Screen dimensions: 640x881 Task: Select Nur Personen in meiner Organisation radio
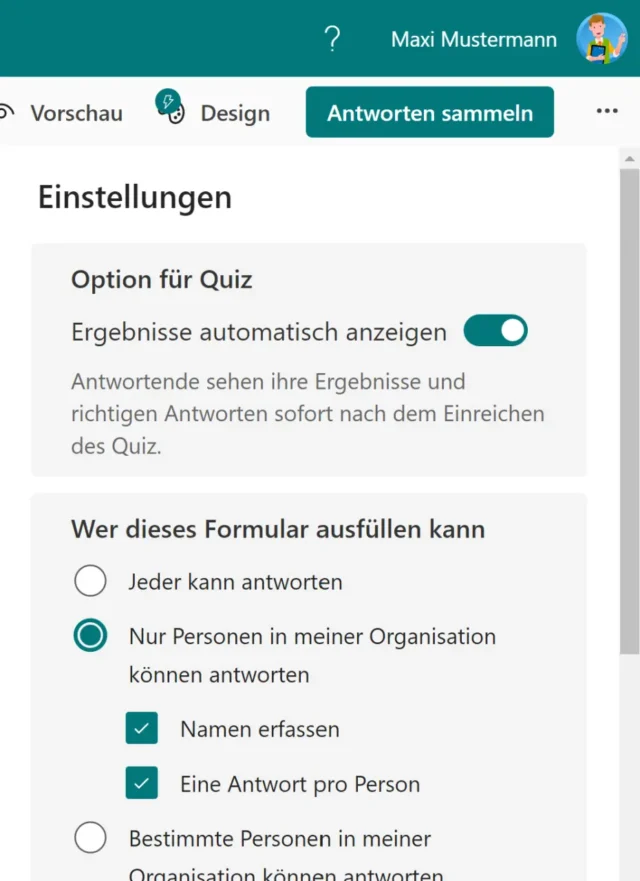(x=90, y=636)
